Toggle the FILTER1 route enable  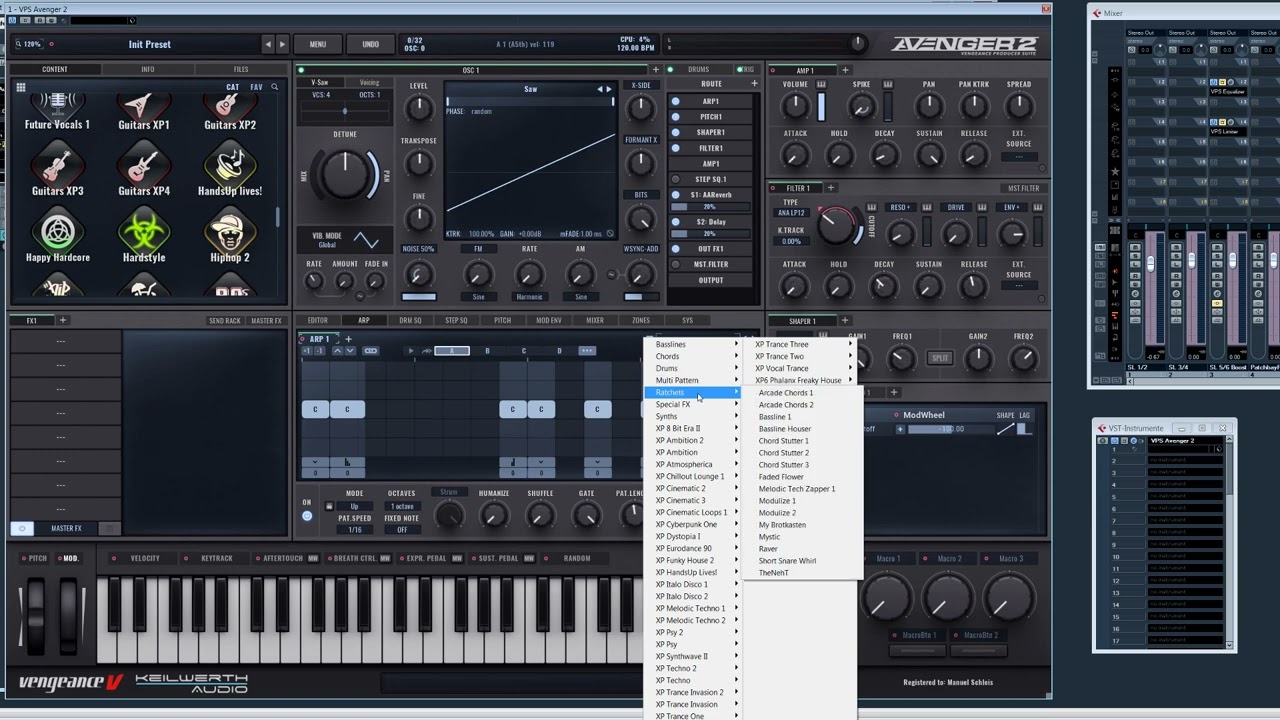click(676, 148)
